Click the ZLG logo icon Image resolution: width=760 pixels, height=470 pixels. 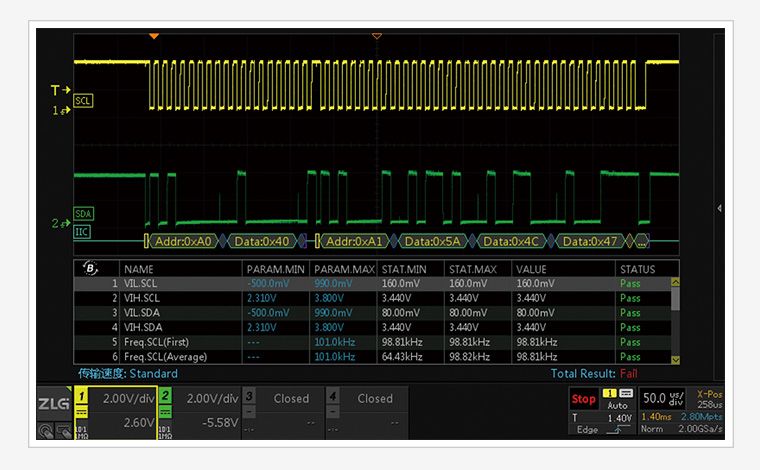(x=53, y=403)
